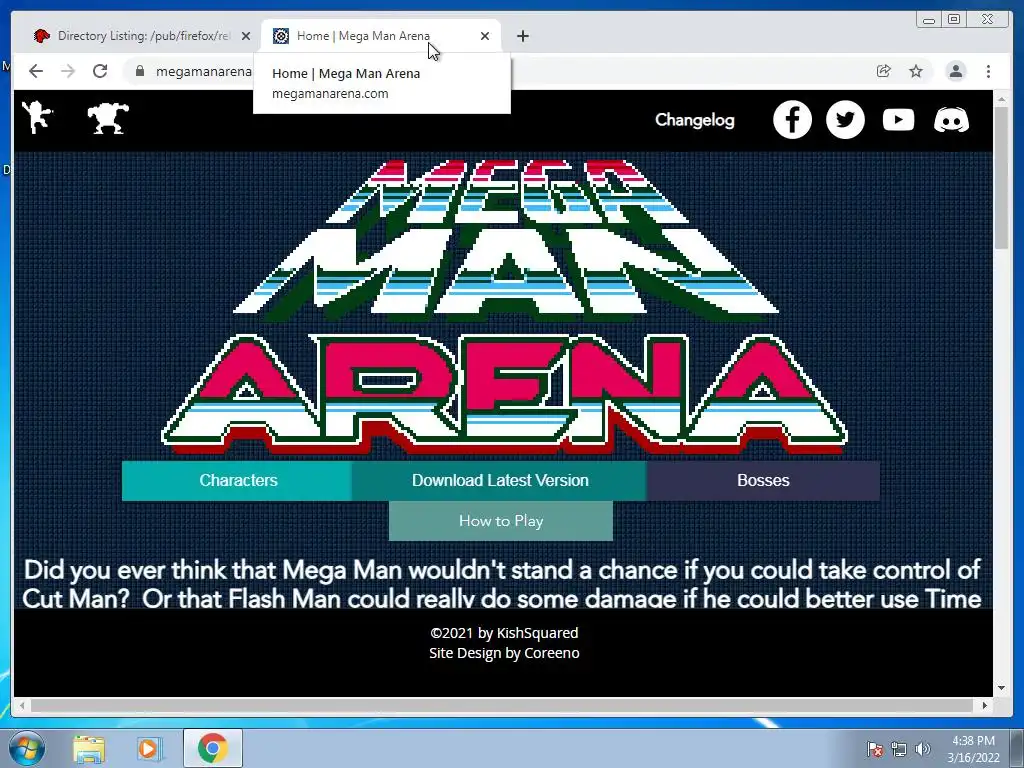Click the lock icon in address bar

click(x=139, y=71)
